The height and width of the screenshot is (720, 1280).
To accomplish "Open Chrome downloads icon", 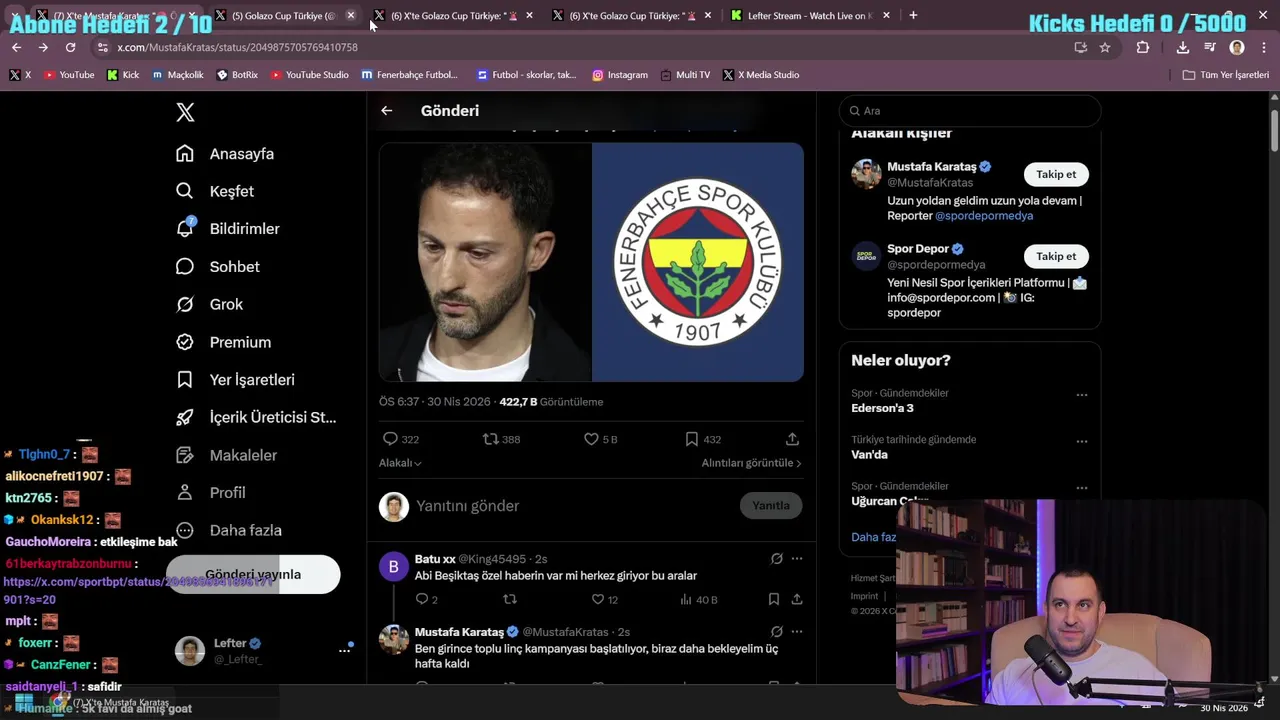I will tap(1183, 47).
